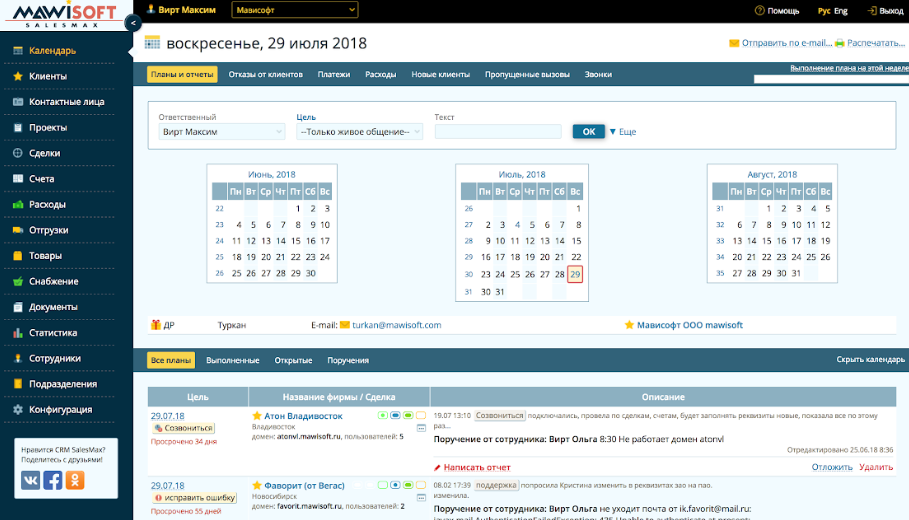Open Ответственный dropdown Вирт Максим

coord(221,132)
